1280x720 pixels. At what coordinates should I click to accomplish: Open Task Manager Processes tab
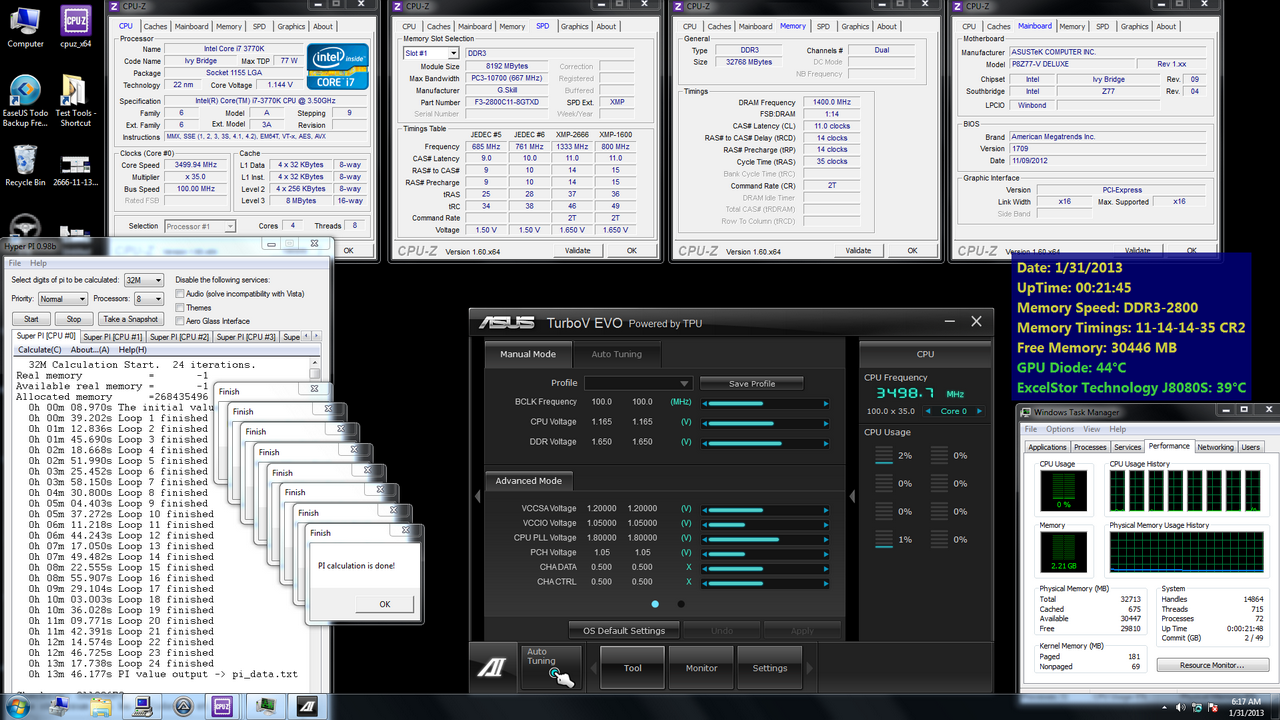click(x=1090, y=447)
